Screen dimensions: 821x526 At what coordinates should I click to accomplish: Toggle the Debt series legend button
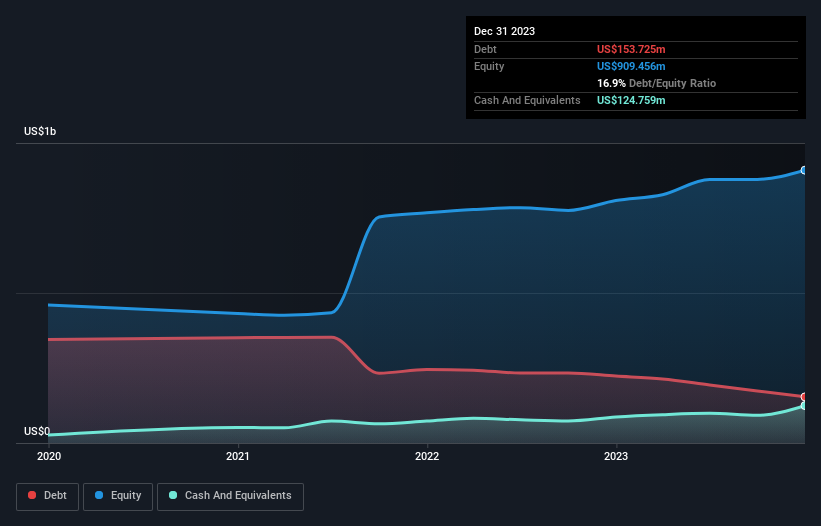(48, 496)
